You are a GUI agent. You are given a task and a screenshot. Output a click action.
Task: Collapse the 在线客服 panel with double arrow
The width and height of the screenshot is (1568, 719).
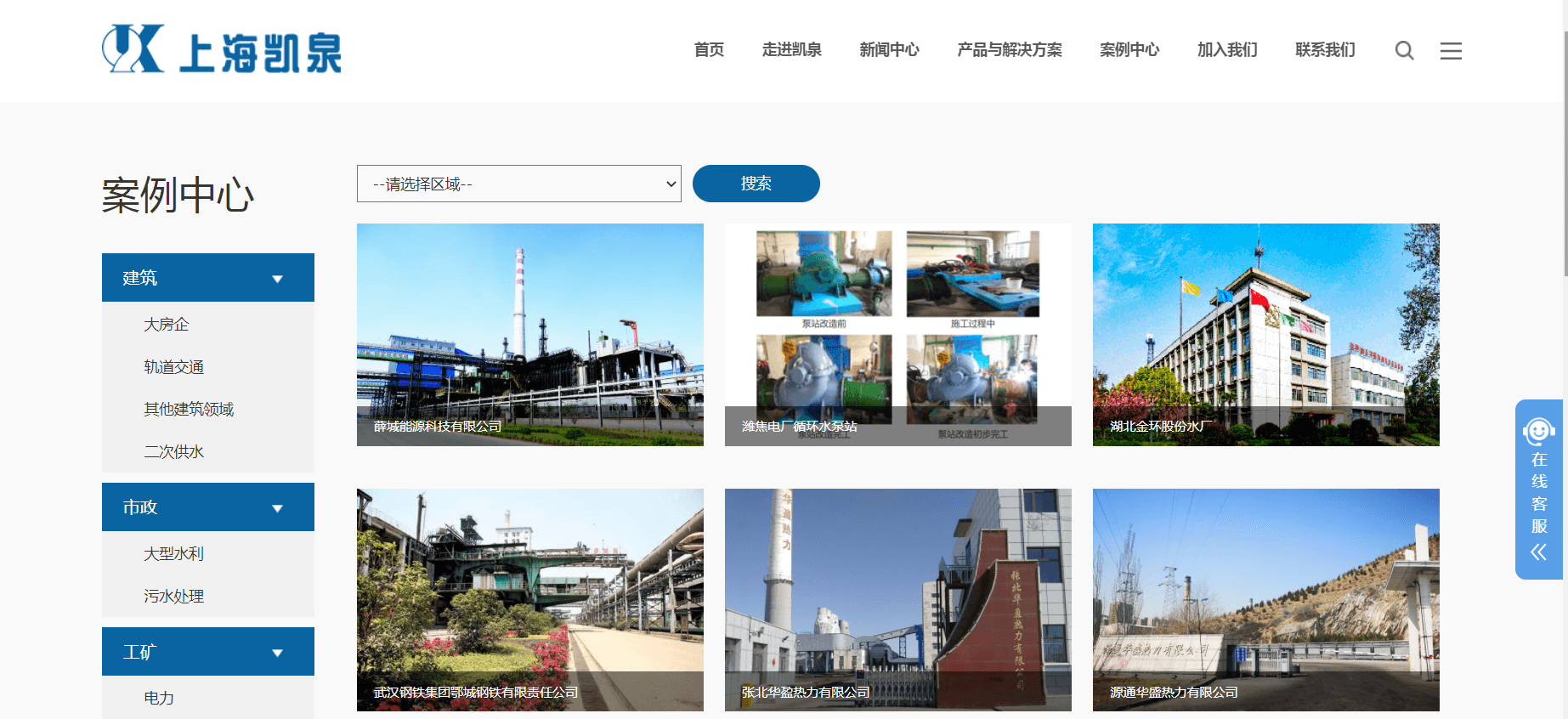[1538, 552]
